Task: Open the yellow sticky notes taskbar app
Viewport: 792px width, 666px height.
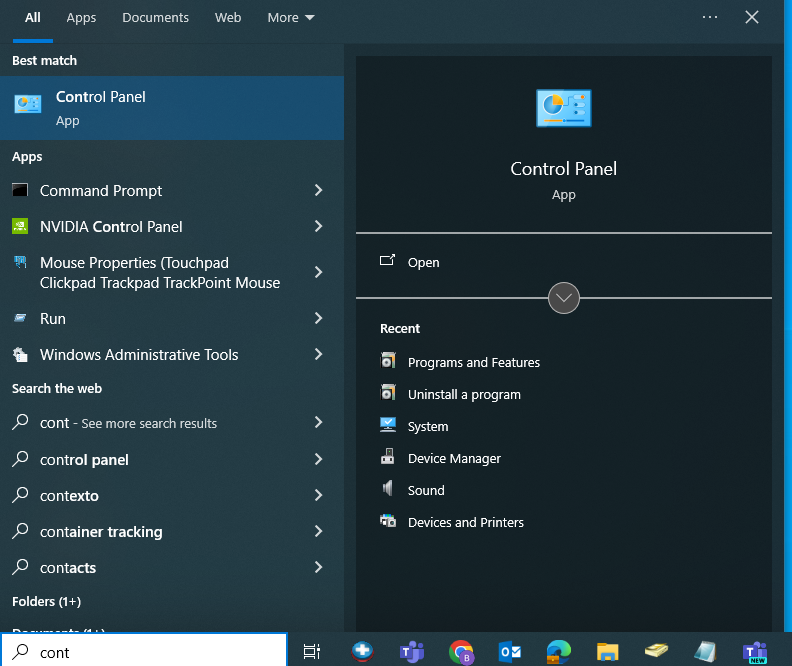Action: [656, 650]
